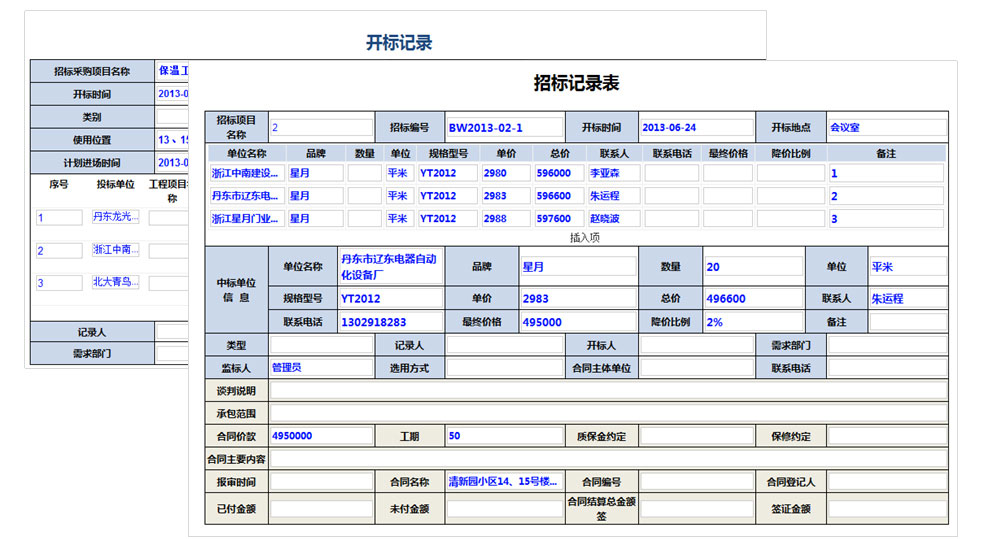Select the 浙江星月门业... unit name cell
The height and width of the screenshot is (539, 1005).
click(x=246, y=219)
